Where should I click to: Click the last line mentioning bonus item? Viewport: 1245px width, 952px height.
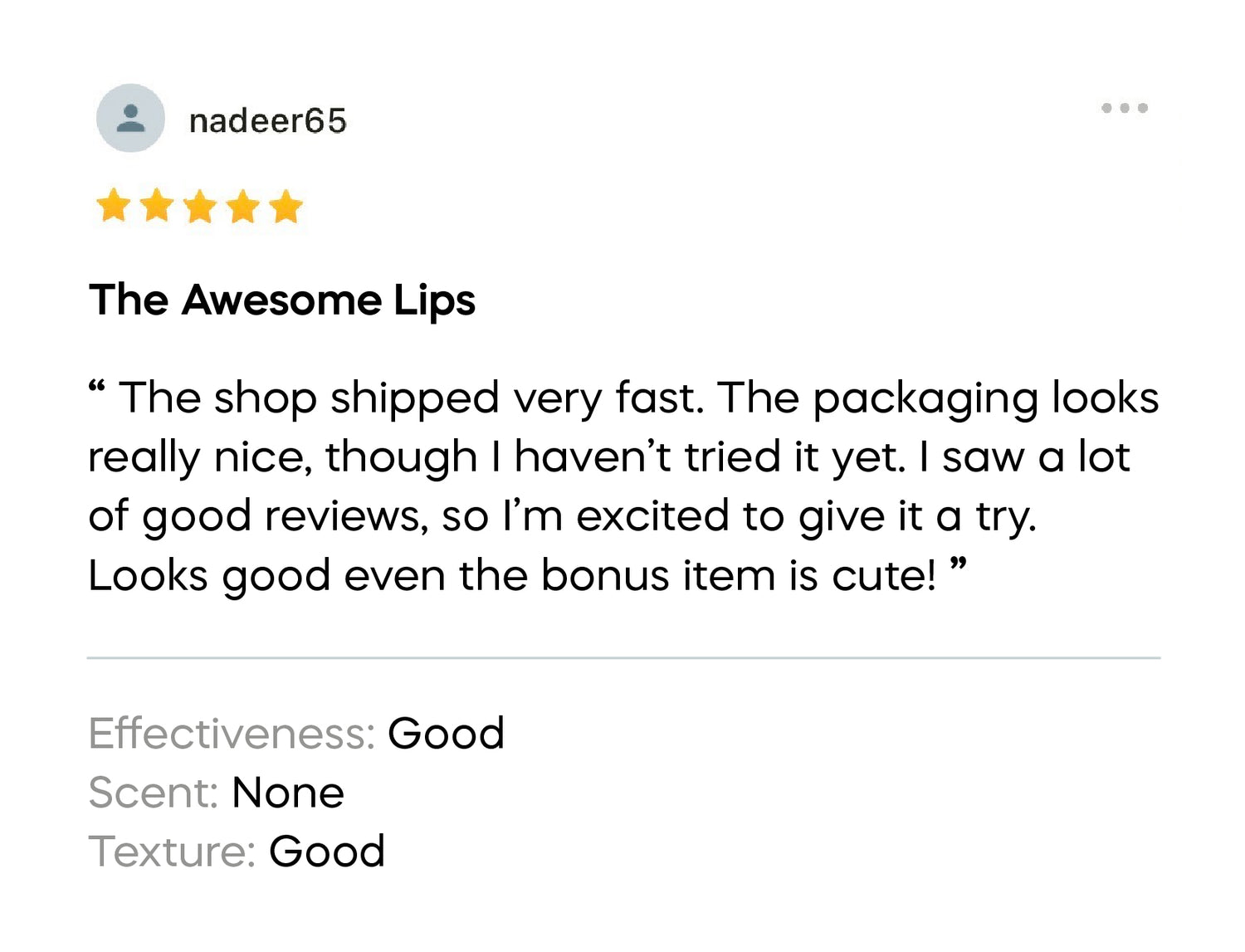point(515,575)
